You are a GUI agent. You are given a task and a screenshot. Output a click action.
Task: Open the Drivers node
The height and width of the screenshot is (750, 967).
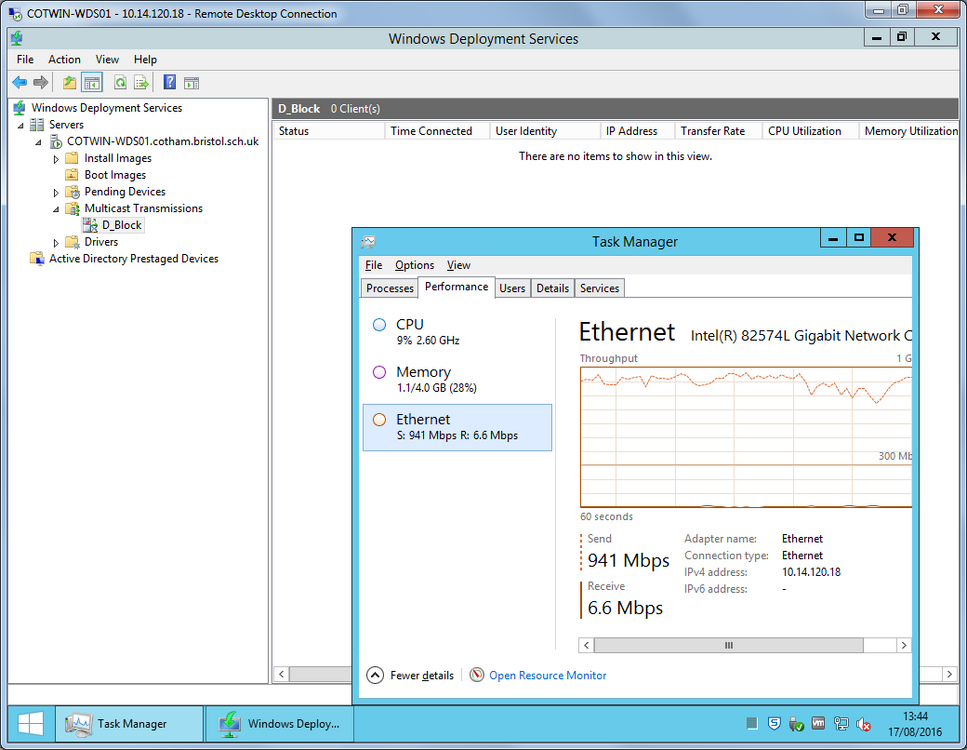(x=101, y=242)
